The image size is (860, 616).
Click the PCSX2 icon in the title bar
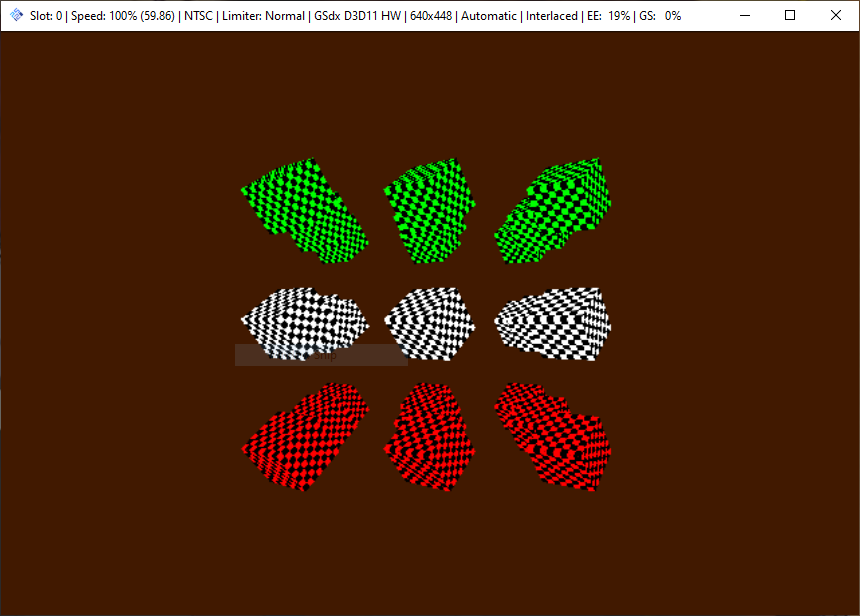pos(16,16)
